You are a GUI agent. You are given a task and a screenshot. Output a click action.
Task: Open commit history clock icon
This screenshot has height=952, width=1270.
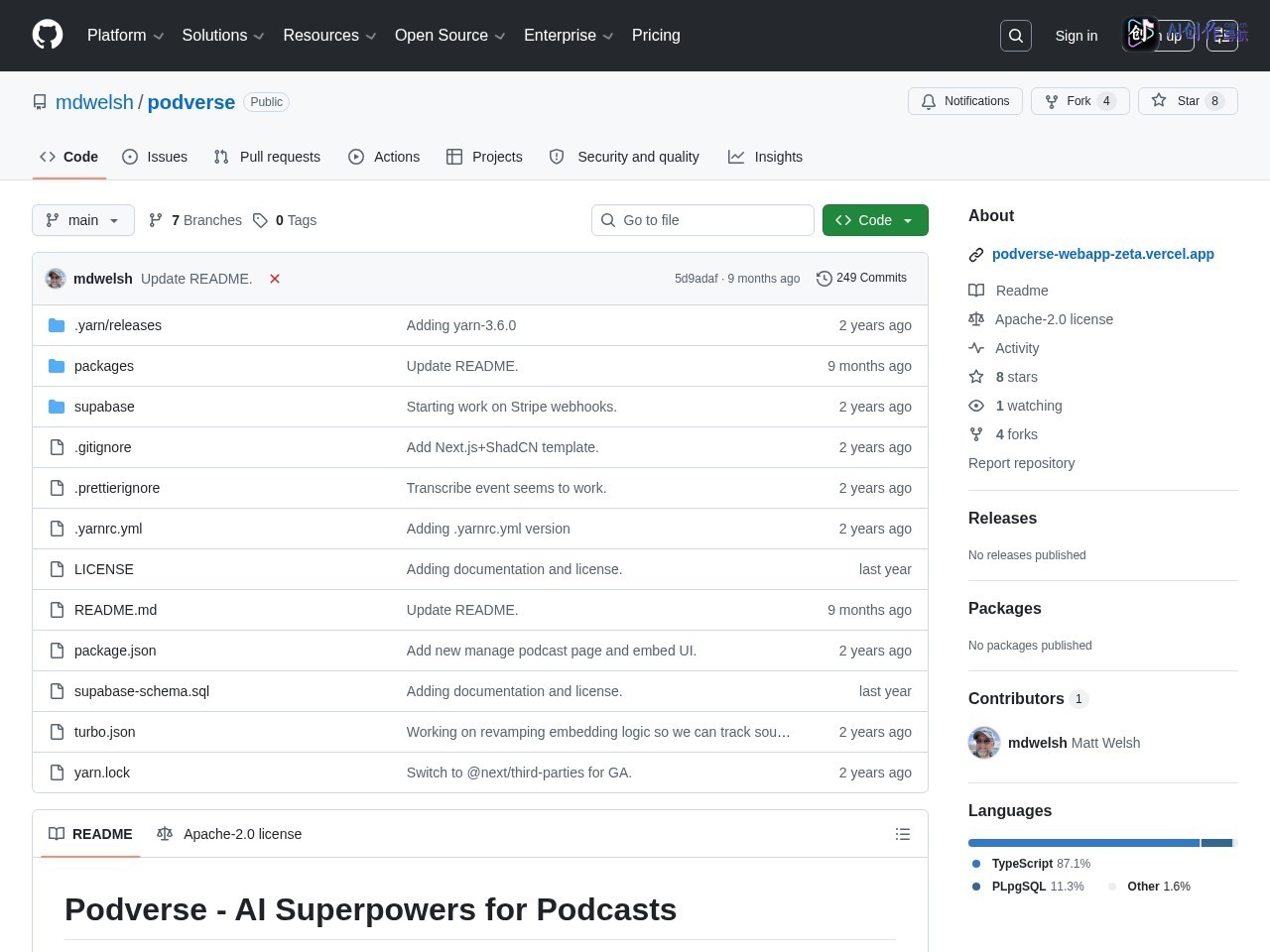click(x=824, y=279)
